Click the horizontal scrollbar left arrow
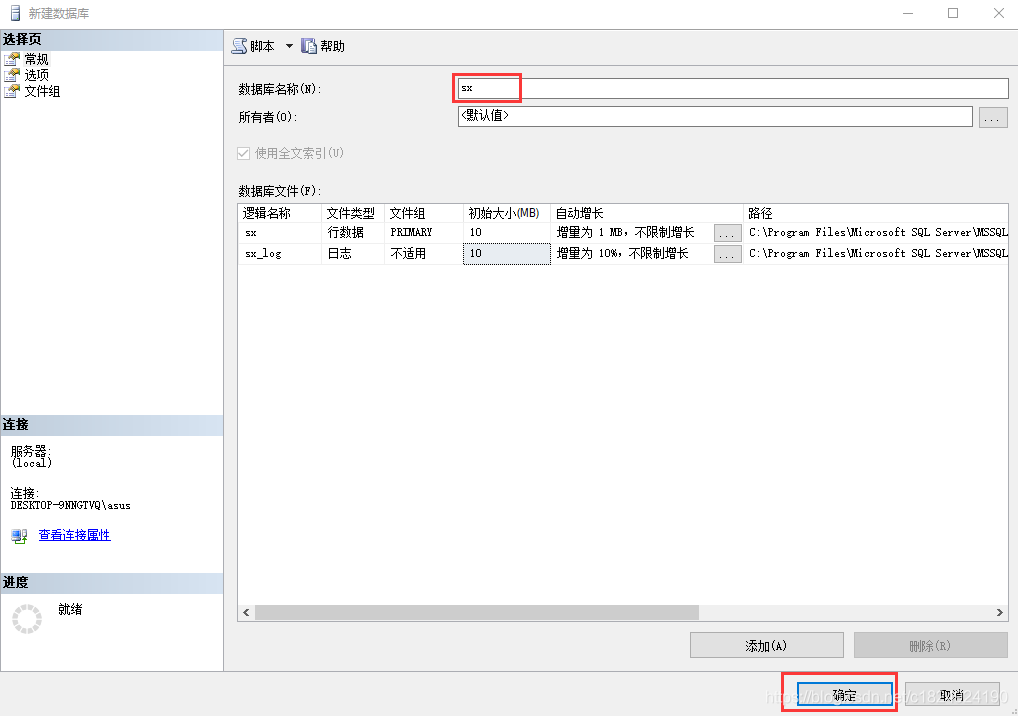The height and width of the screenshot is (716, 1018). [246, 612]
